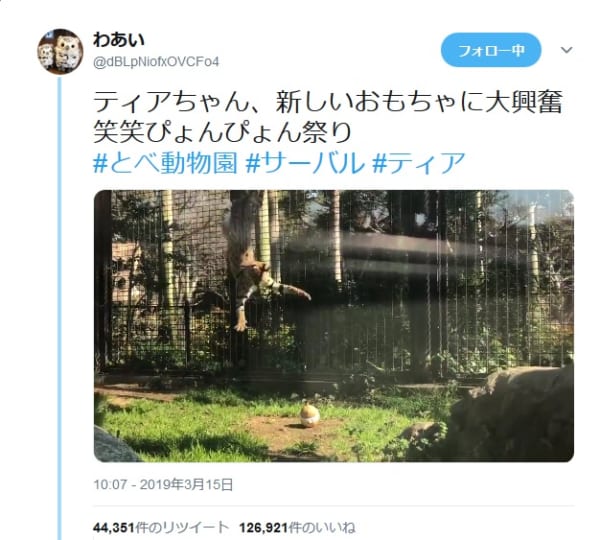The height and width of the screenshot is (540, 600).
Task: Open the tweet timestamp 10:07 - 2019年3月15日
Action: click(x=163, y=485)
